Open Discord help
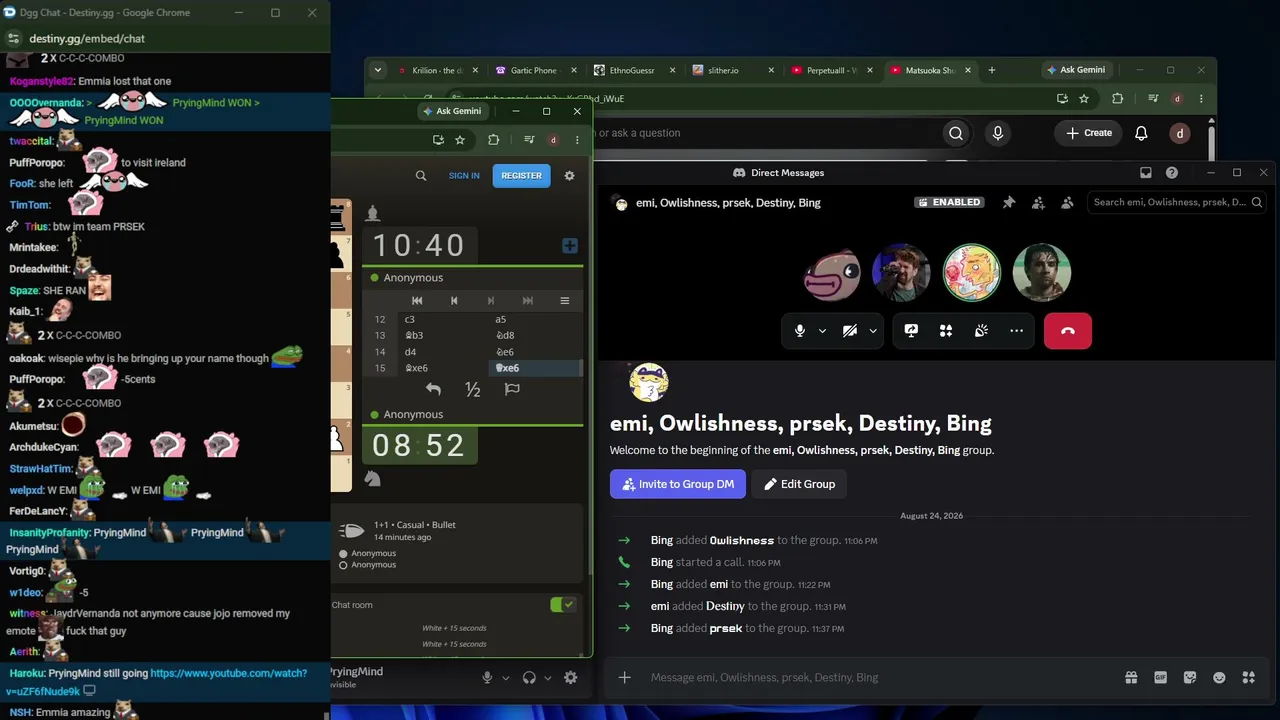The height and width of the screenshot is (720, 1280). click(x=1172, y=173)
